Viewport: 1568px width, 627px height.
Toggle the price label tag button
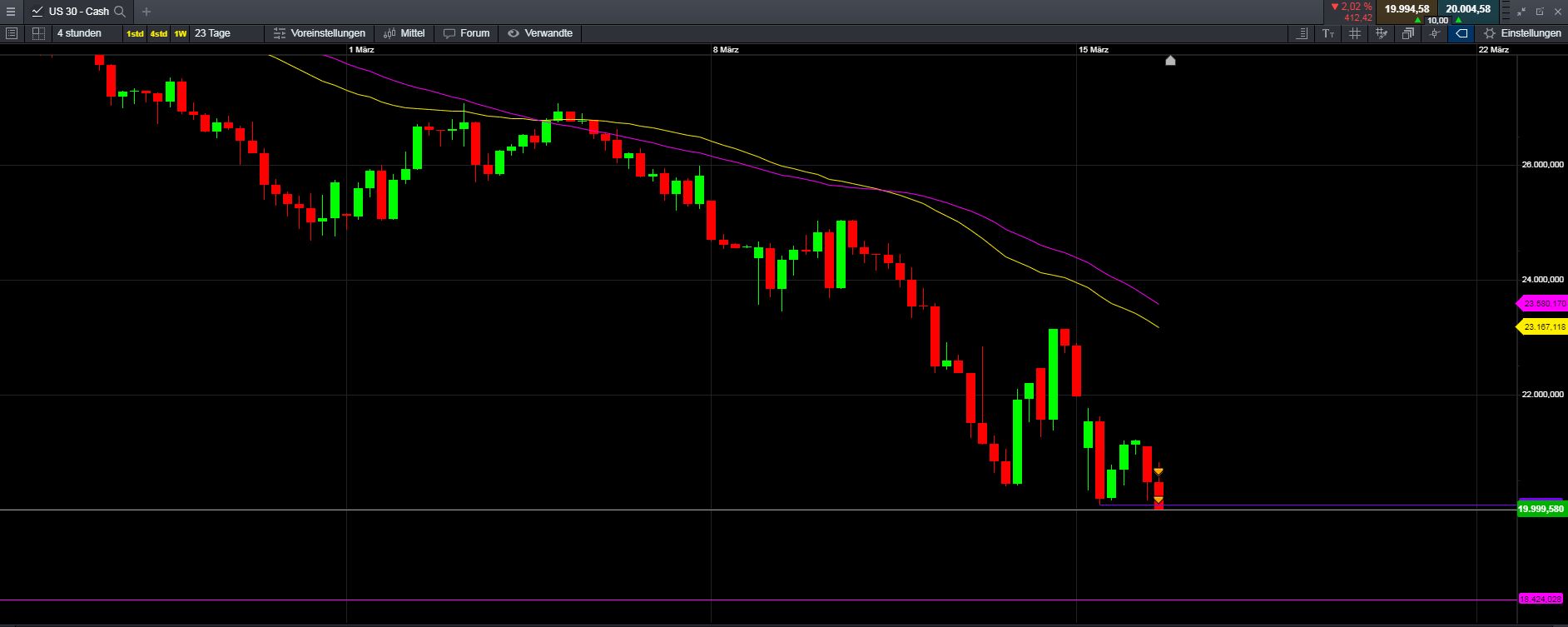pyautogui.click(x=1461, y=33)
